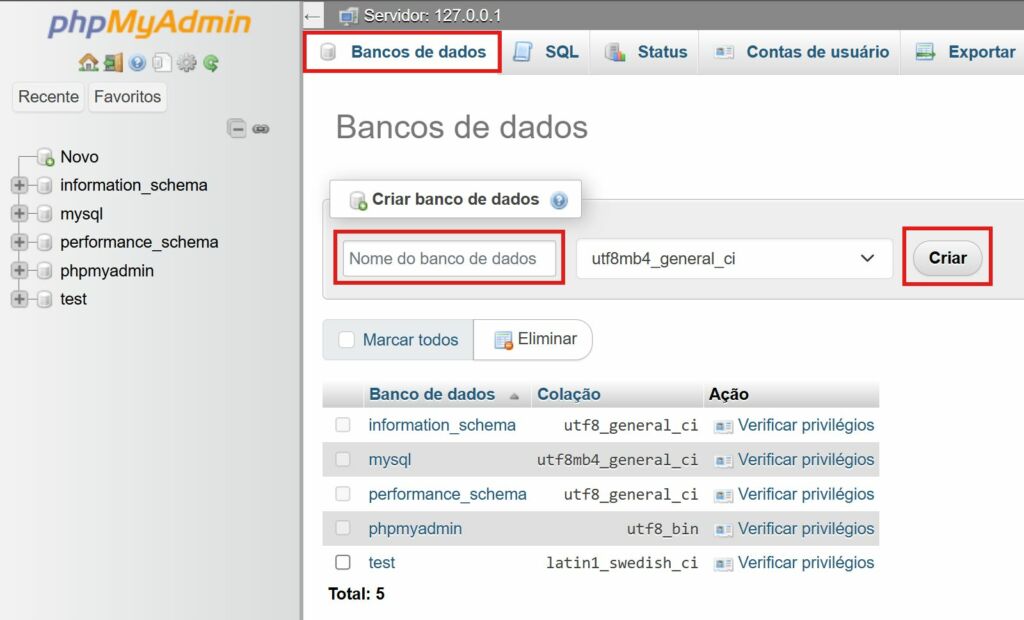Expand information_schema in the tree

click(19, 186)
